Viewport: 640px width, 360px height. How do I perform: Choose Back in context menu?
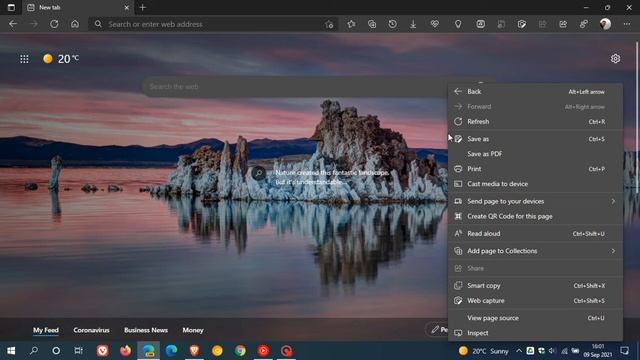(x=535, y=91)
